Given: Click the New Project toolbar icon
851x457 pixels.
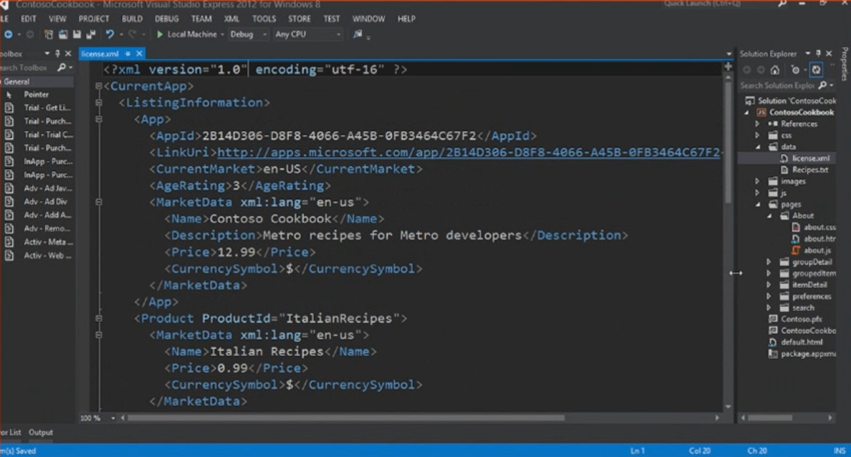Looking at the screenshot, I should [x=48, y=34].
